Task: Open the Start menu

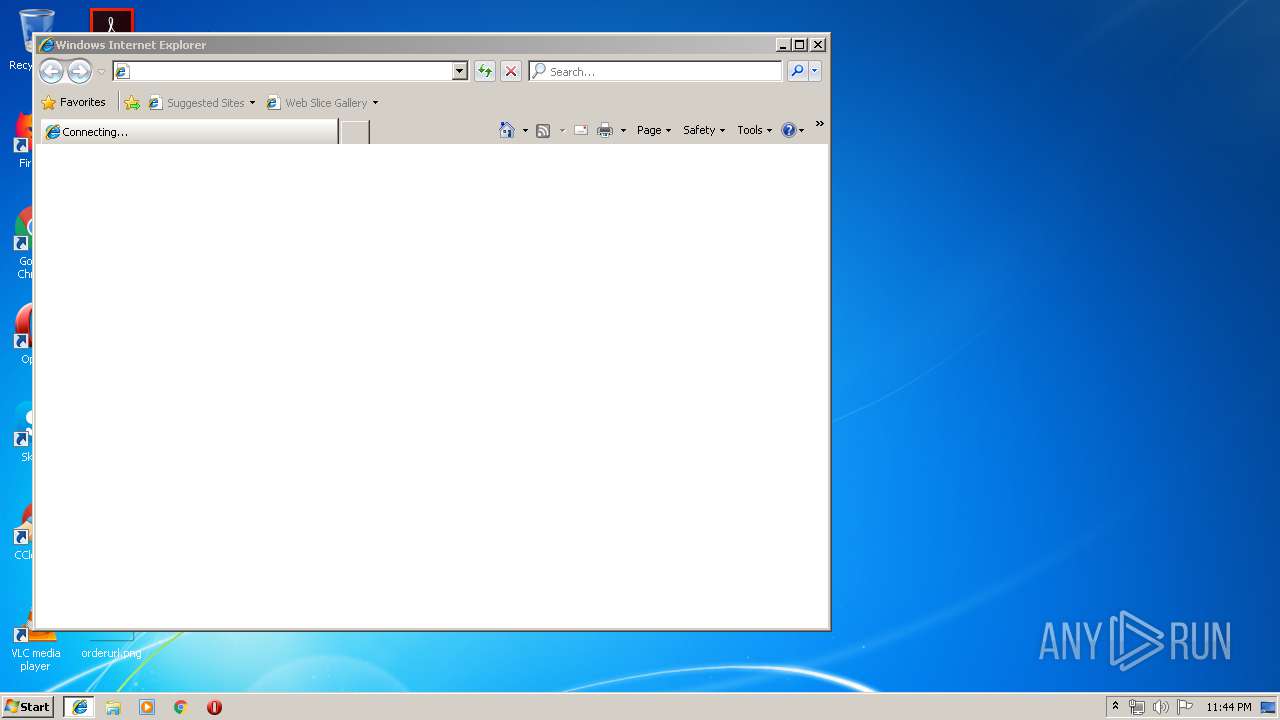Action: (27, 706)
